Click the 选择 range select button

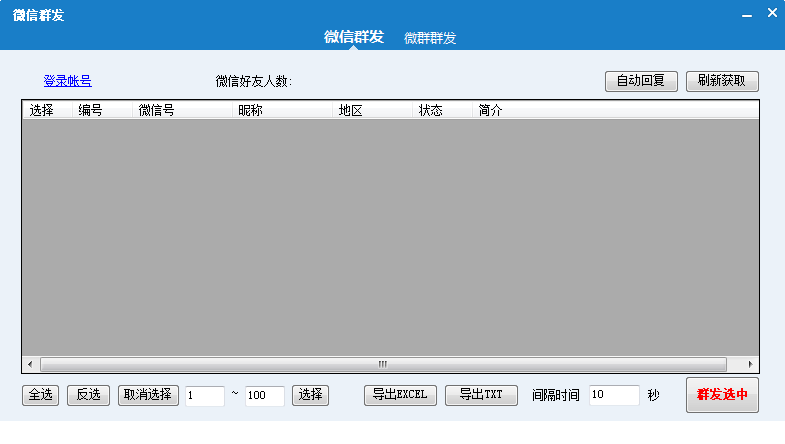(310, 395)
